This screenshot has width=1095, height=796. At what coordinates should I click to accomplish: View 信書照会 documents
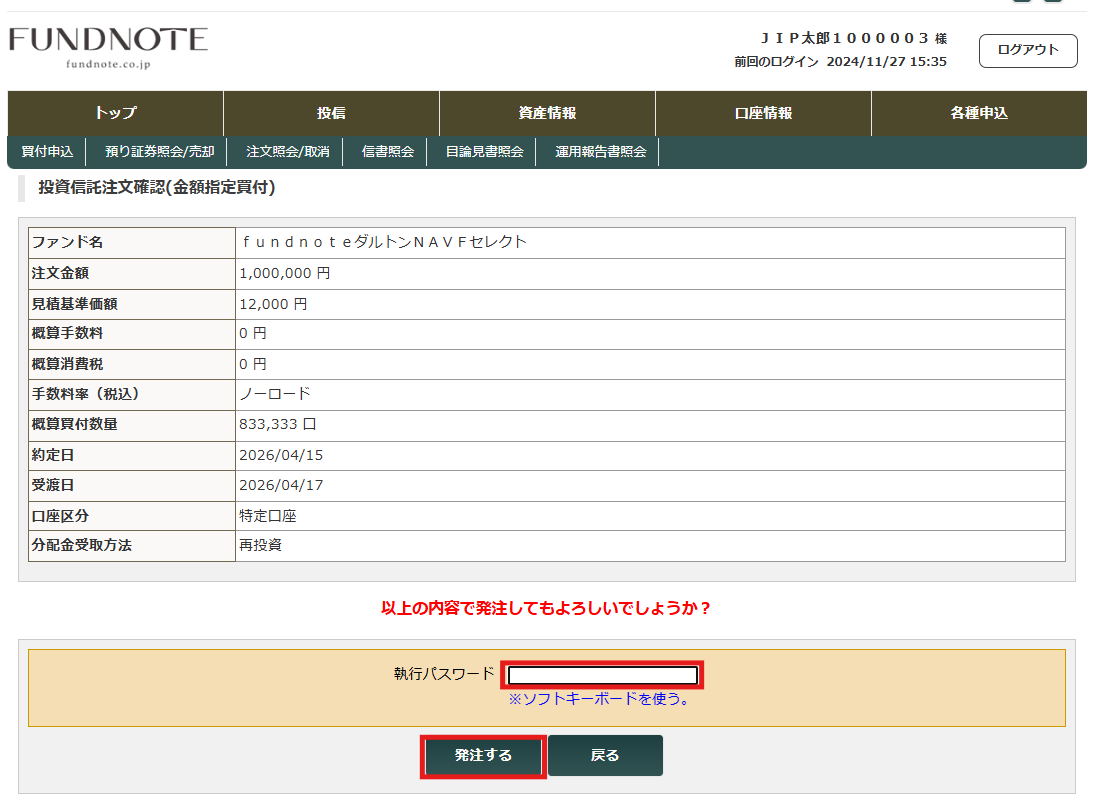point(387,151)
